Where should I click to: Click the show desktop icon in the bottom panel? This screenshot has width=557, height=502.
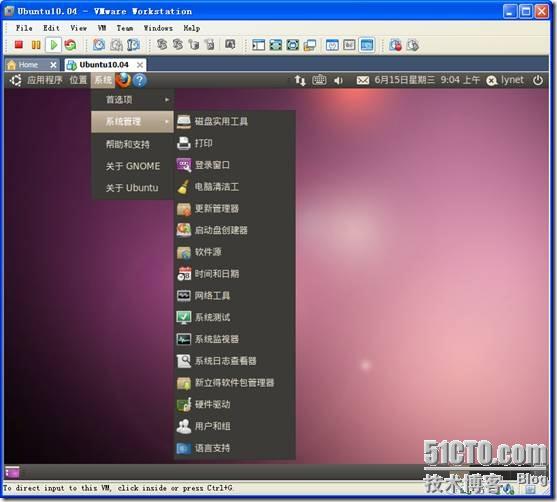(12, 472)
